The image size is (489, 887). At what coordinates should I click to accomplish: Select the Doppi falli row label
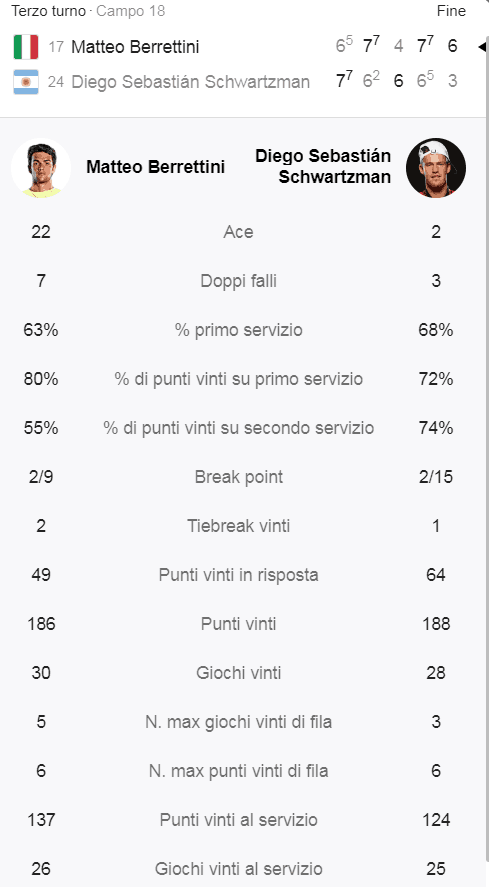click(238, 281)
